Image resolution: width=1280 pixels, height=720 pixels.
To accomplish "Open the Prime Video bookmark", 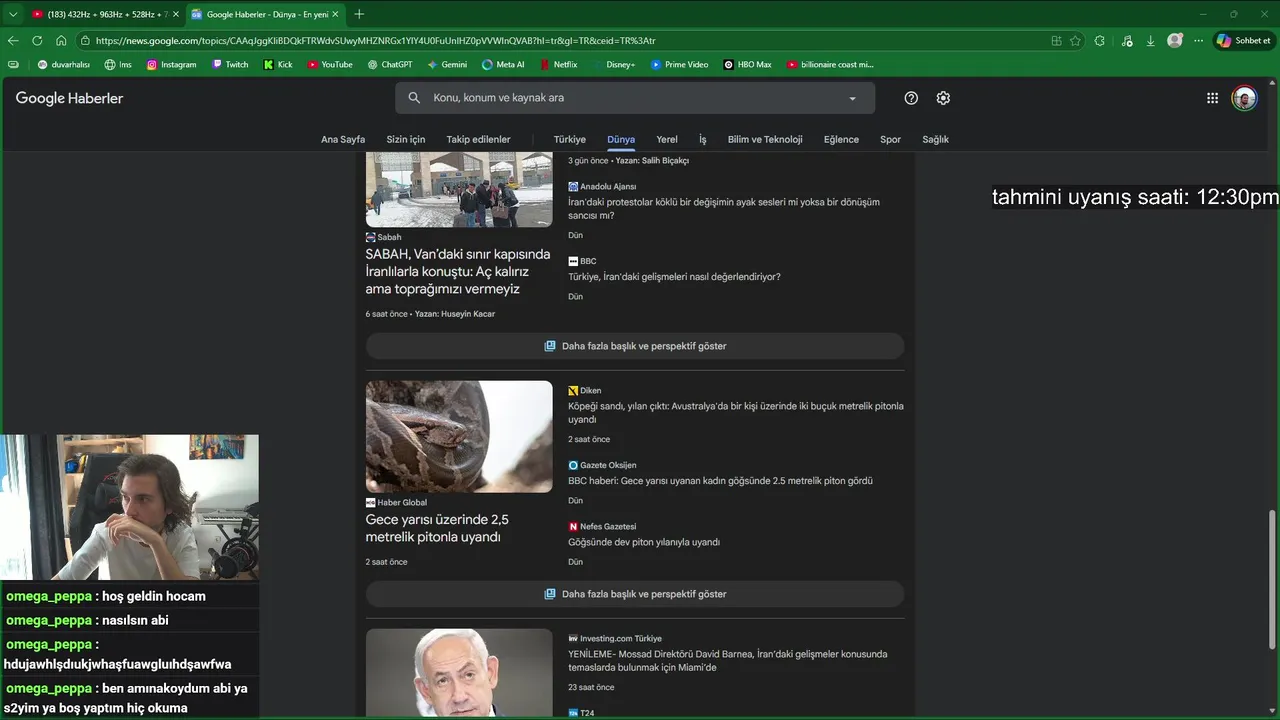I will click(679, 64).
